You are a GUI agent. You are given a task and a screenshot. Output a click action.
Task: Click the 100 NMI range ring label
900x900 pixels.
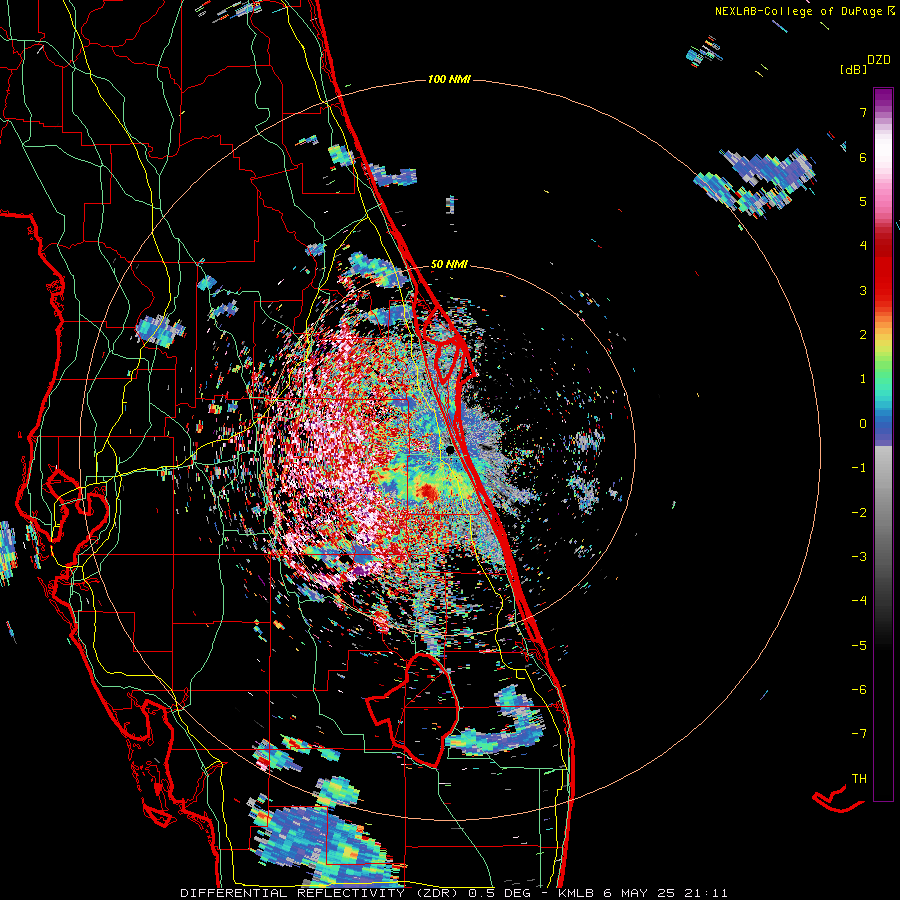click(449, 79)
